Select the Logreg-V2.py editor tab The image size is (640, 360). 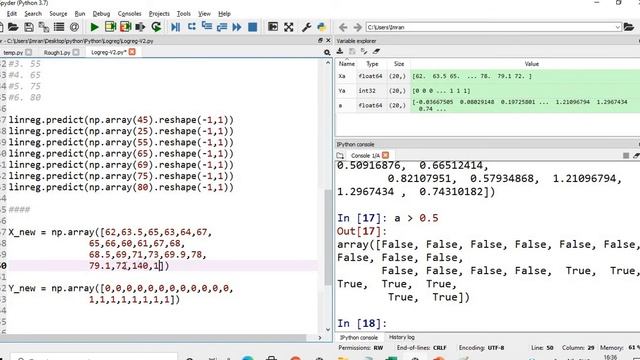coord(109,52)
